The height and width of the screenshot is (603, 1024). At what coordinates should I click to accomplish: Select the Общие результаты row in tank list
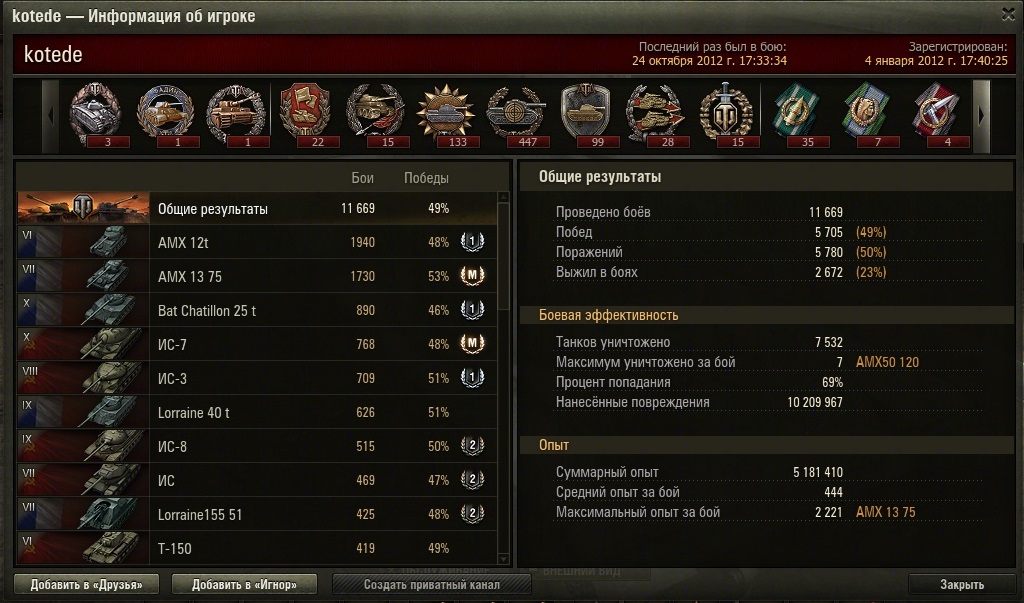(257, 208)
